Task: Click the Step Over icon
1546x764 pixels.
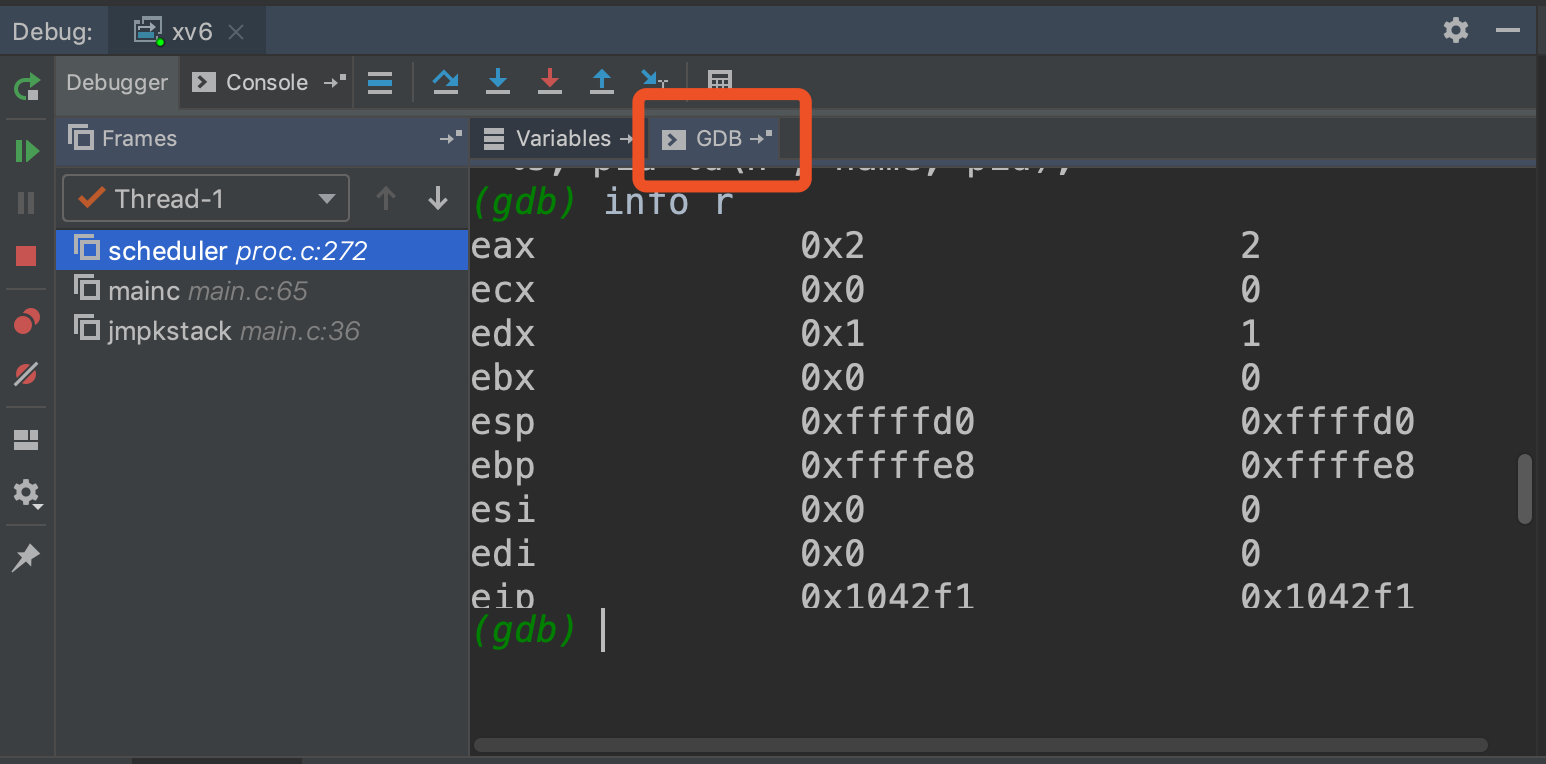Action: click(445, 82)
